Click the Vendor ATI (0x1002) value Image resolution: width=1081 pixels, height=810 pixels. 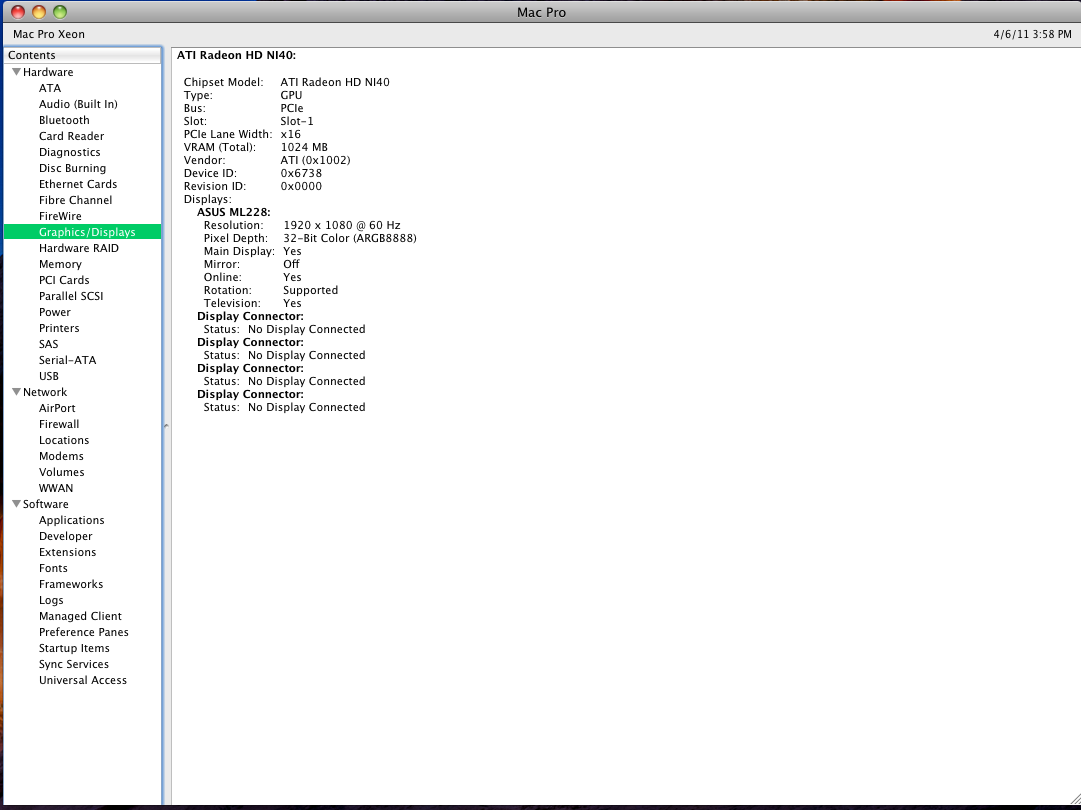315,160
